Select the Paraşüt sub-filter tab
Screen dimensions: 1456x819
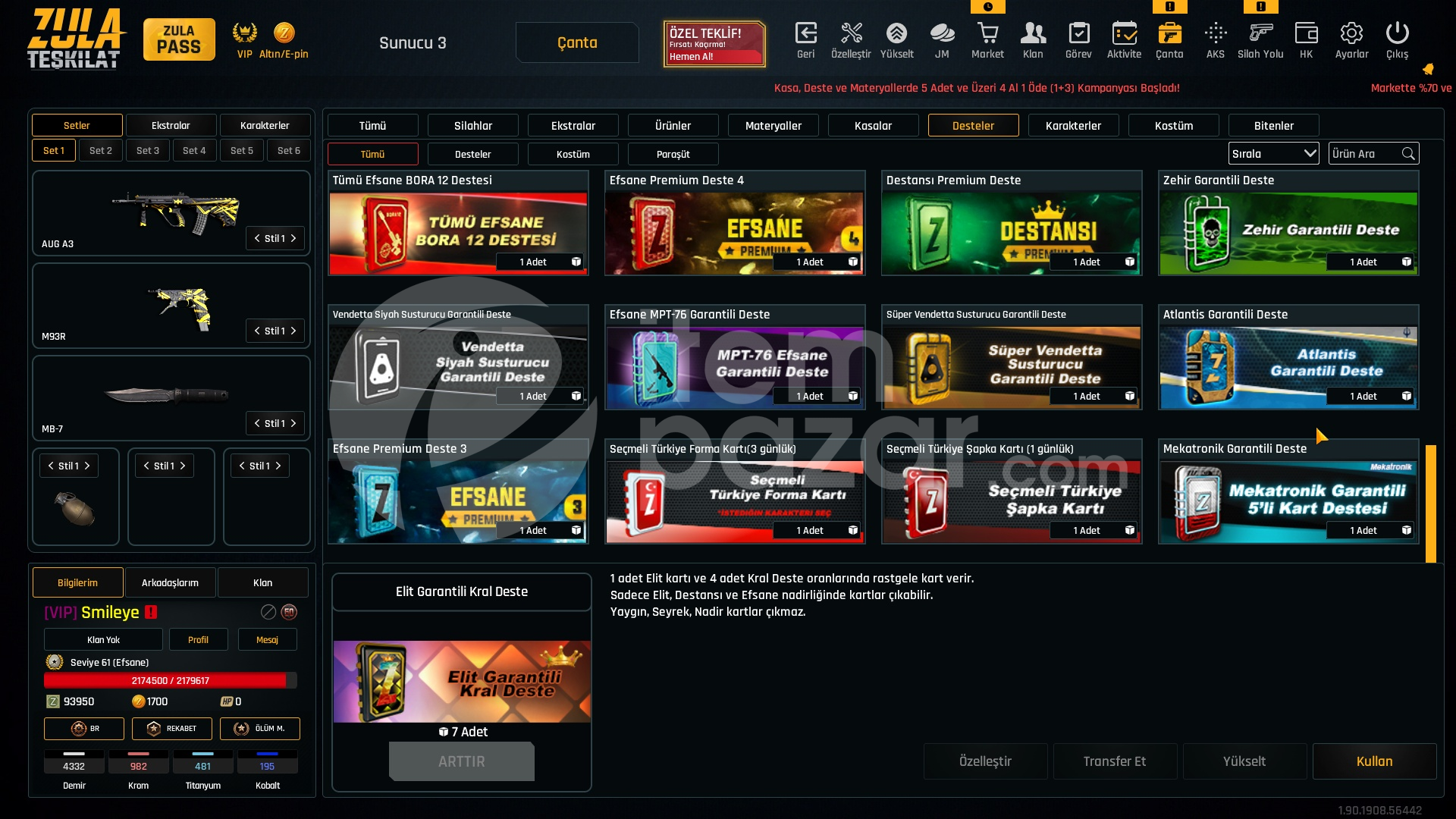point(673,154)
